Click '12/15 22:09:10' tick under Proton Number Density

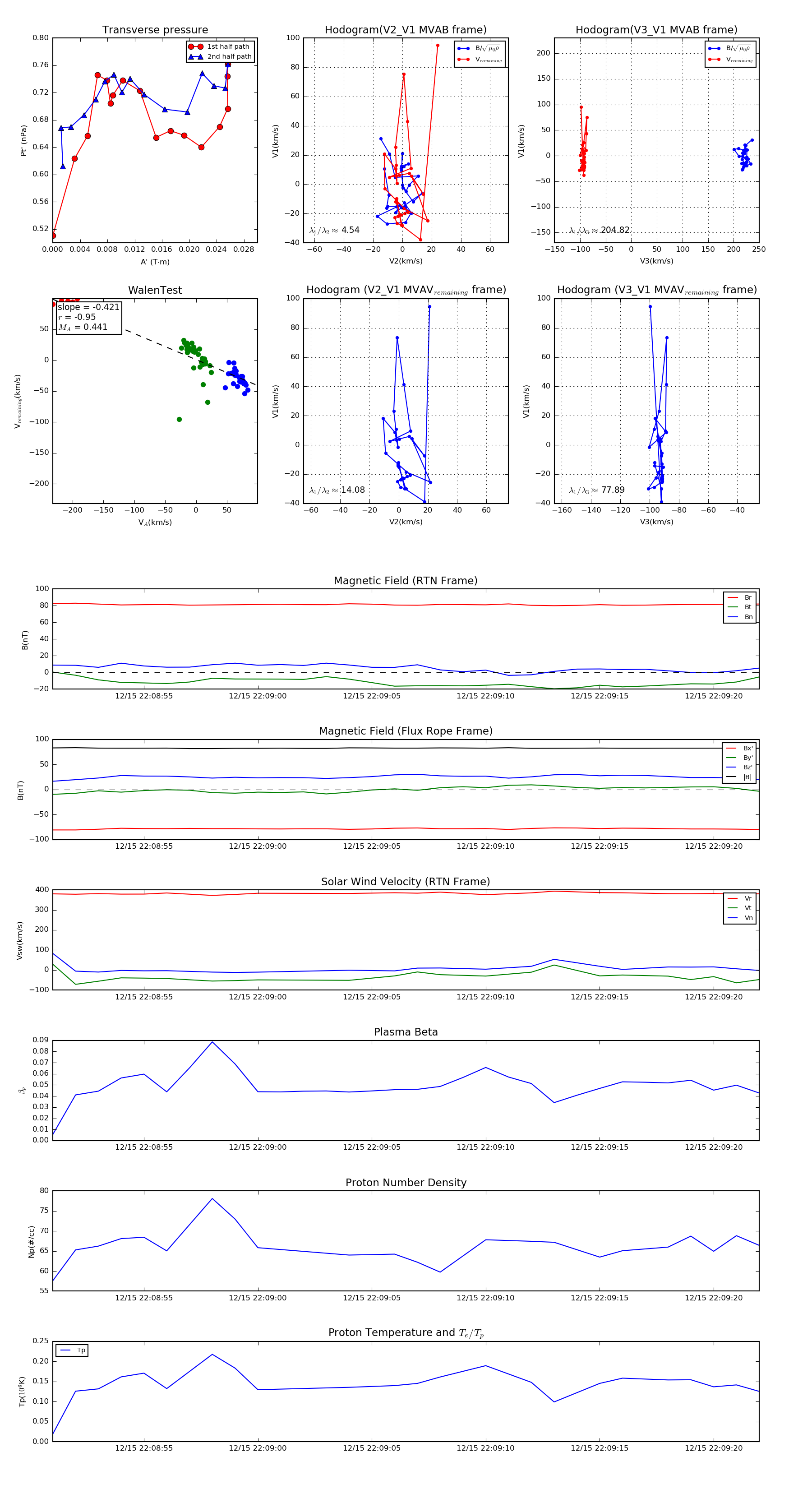pos(485,1298)
